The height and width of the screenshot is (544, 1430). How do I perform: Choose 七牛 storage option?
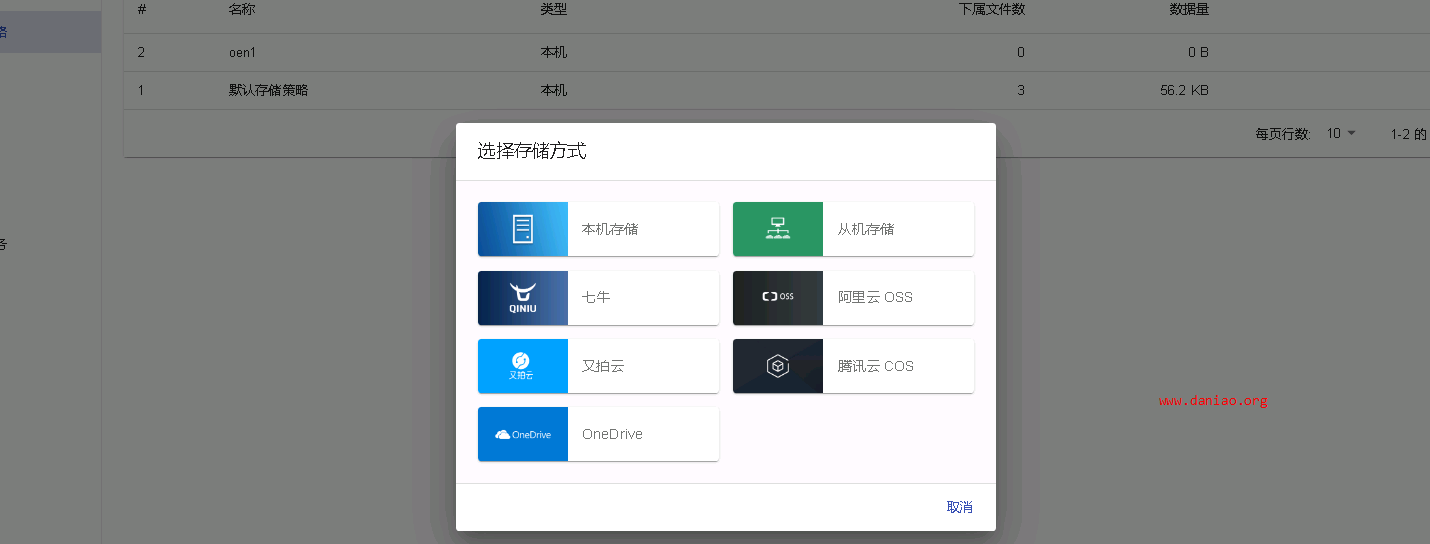coord(598,298)
